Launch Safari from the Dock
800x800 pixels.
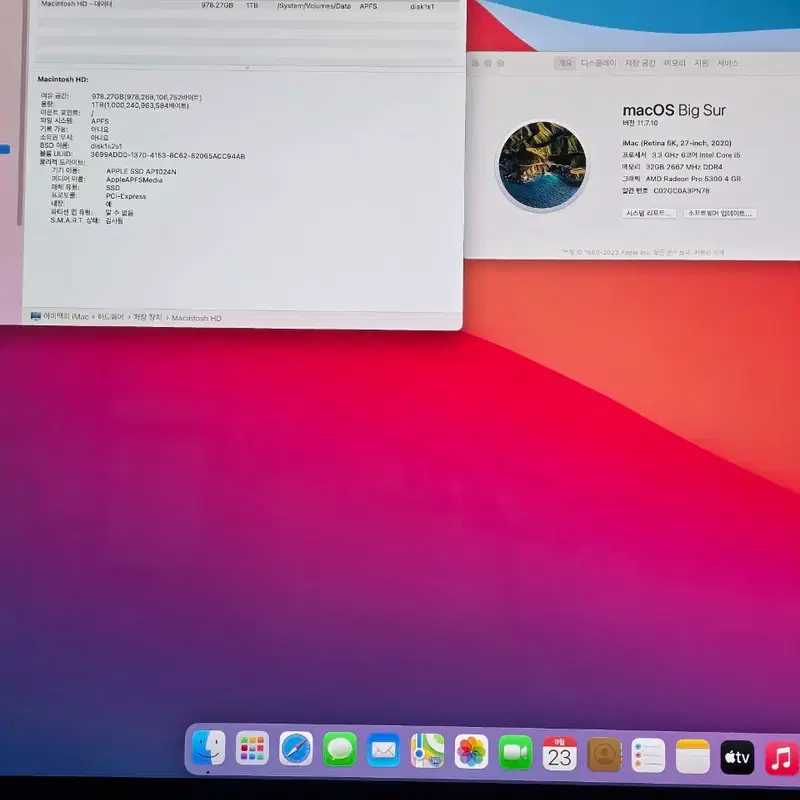tap(296, 749)
